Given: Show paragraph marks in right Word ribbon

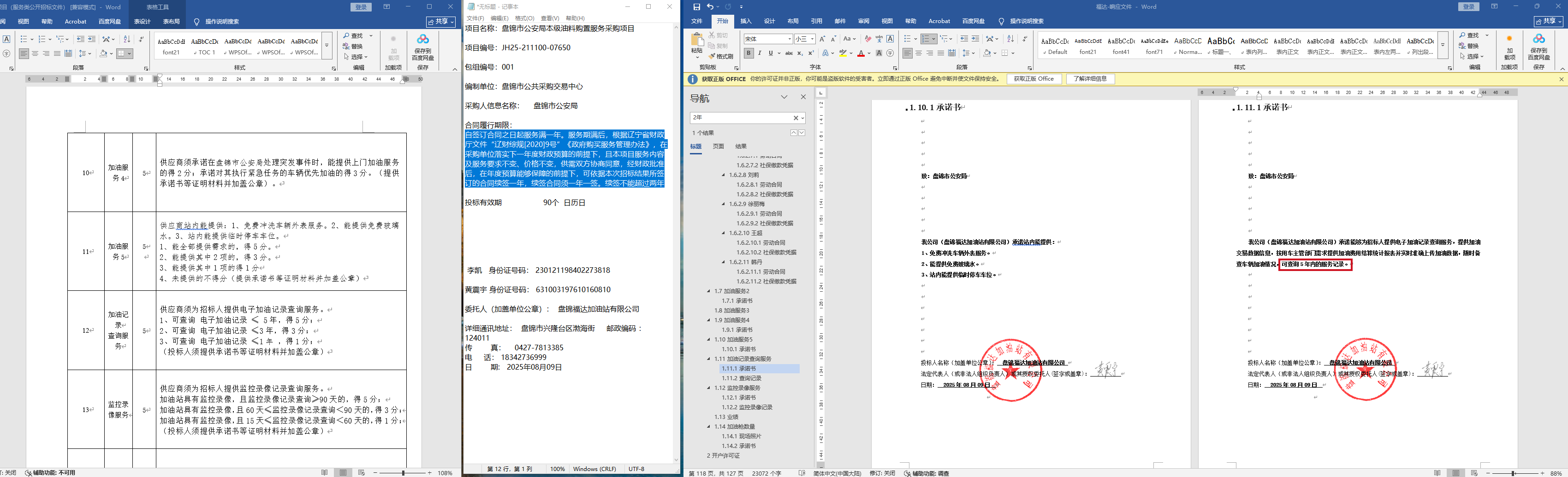Looking at the screenshot, I should tap(1025, 39).
